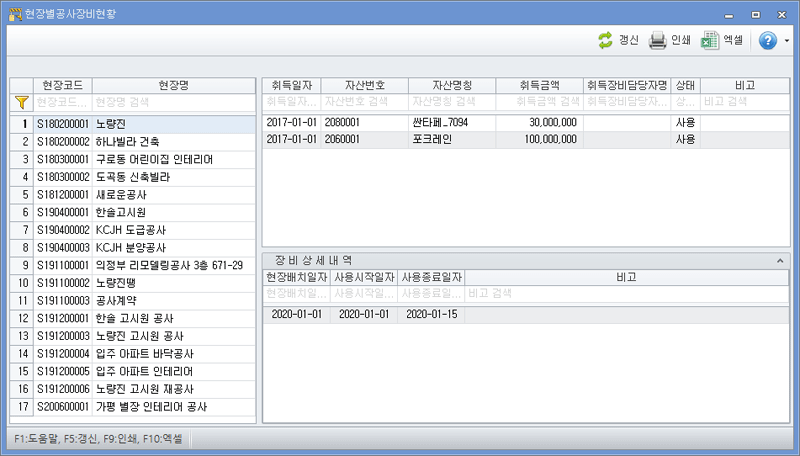Click site code S191200005 cell

pyautogui.click(x=63, y=371)
